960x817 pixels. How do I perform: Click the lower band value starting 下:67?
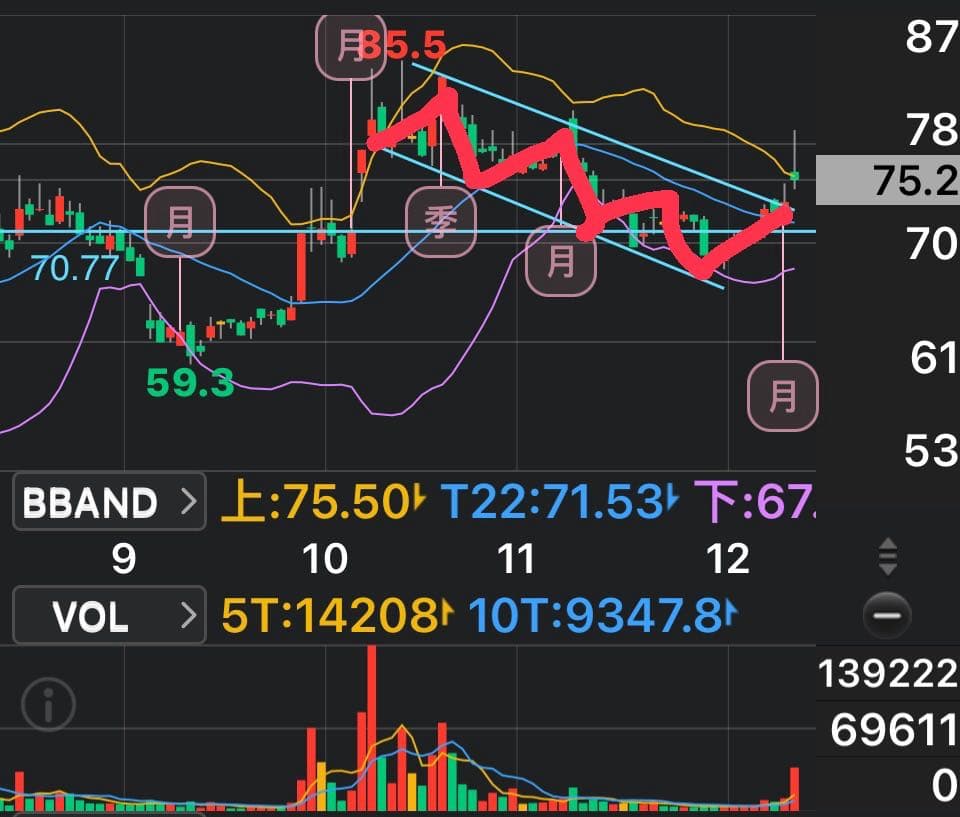tap(755, 502)
